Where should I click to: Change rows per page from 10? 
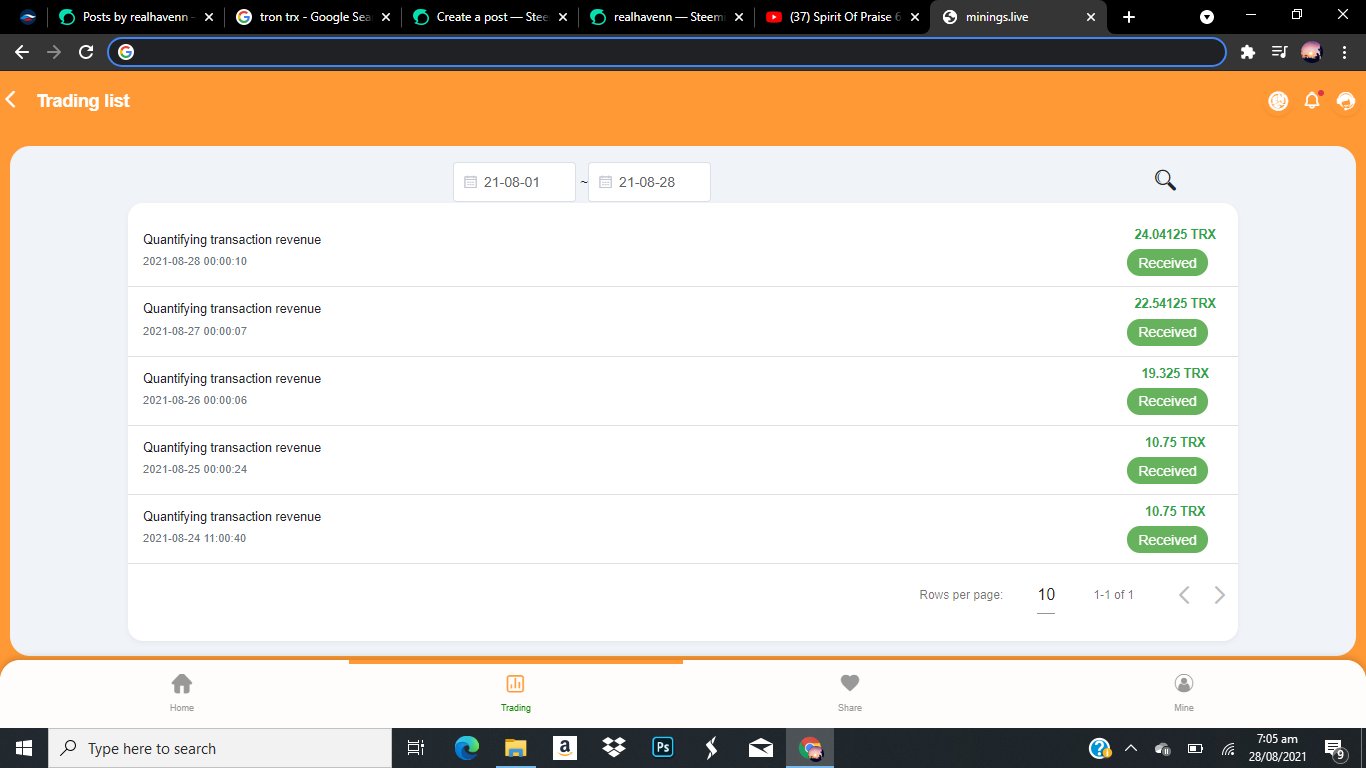click(1046, 593)
